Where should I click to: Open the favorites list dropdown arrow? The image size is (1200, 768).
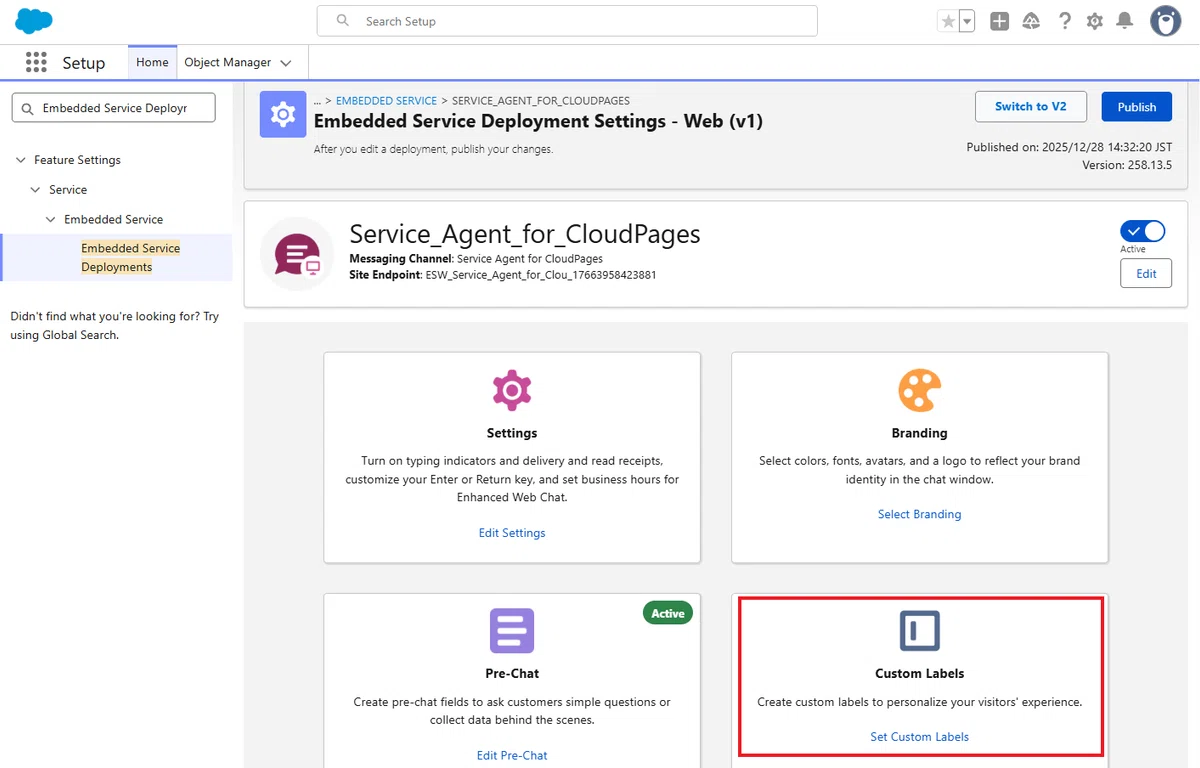point(967,21)
